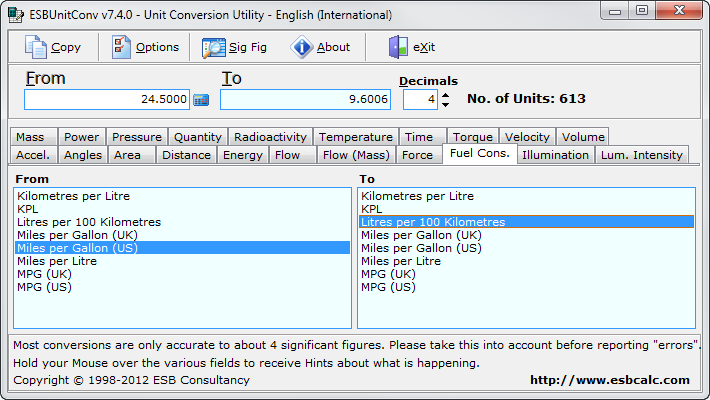Screen dimensions: 710x400
Task: Select Miles per Gallon (US) in To list
Action: 527,248
